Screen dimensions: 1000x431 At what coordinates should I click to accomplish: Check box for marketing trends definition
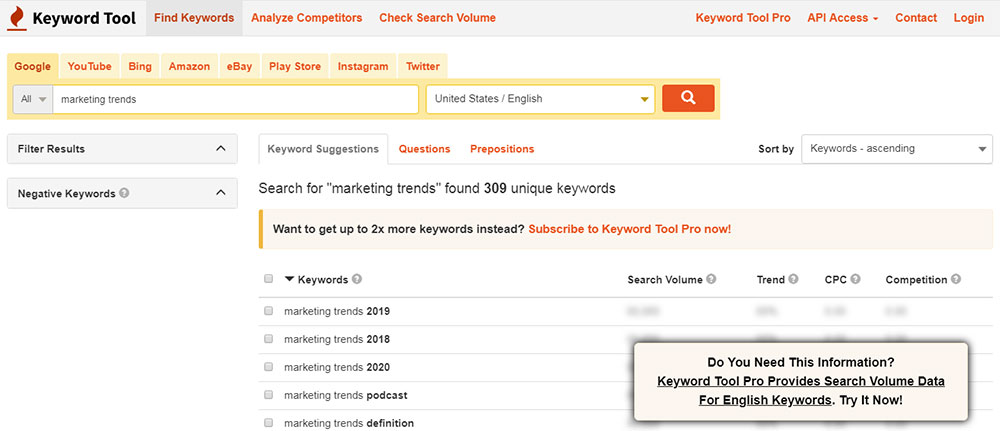[268, 422]
